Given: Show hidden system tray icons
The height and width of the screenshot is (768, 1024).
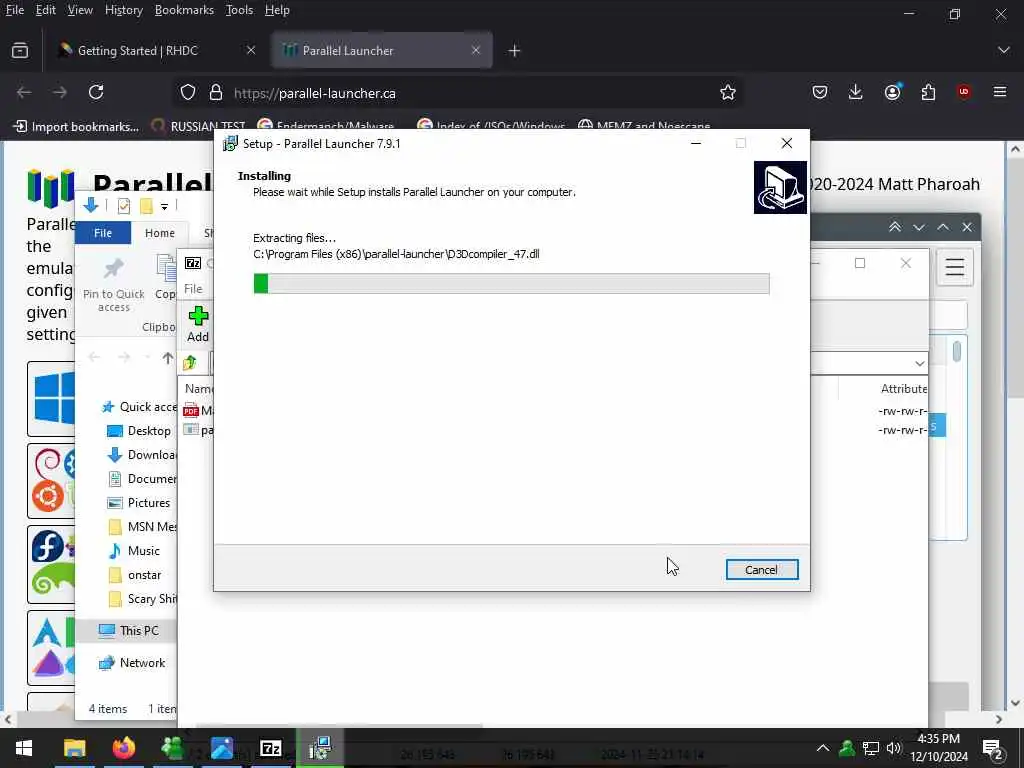Looking at the screenshot, I should coord(823,748).
